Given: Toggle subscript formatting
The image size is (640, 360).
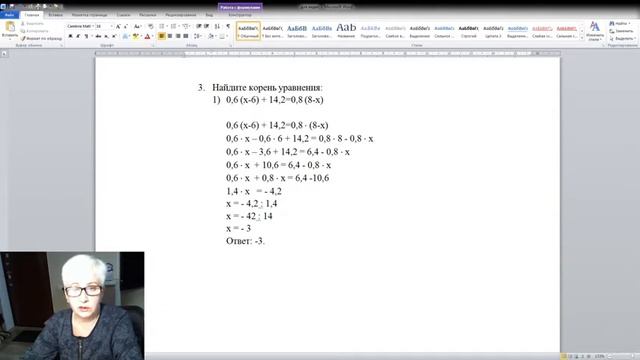Looking at the screenshot, I should point(106,36).
